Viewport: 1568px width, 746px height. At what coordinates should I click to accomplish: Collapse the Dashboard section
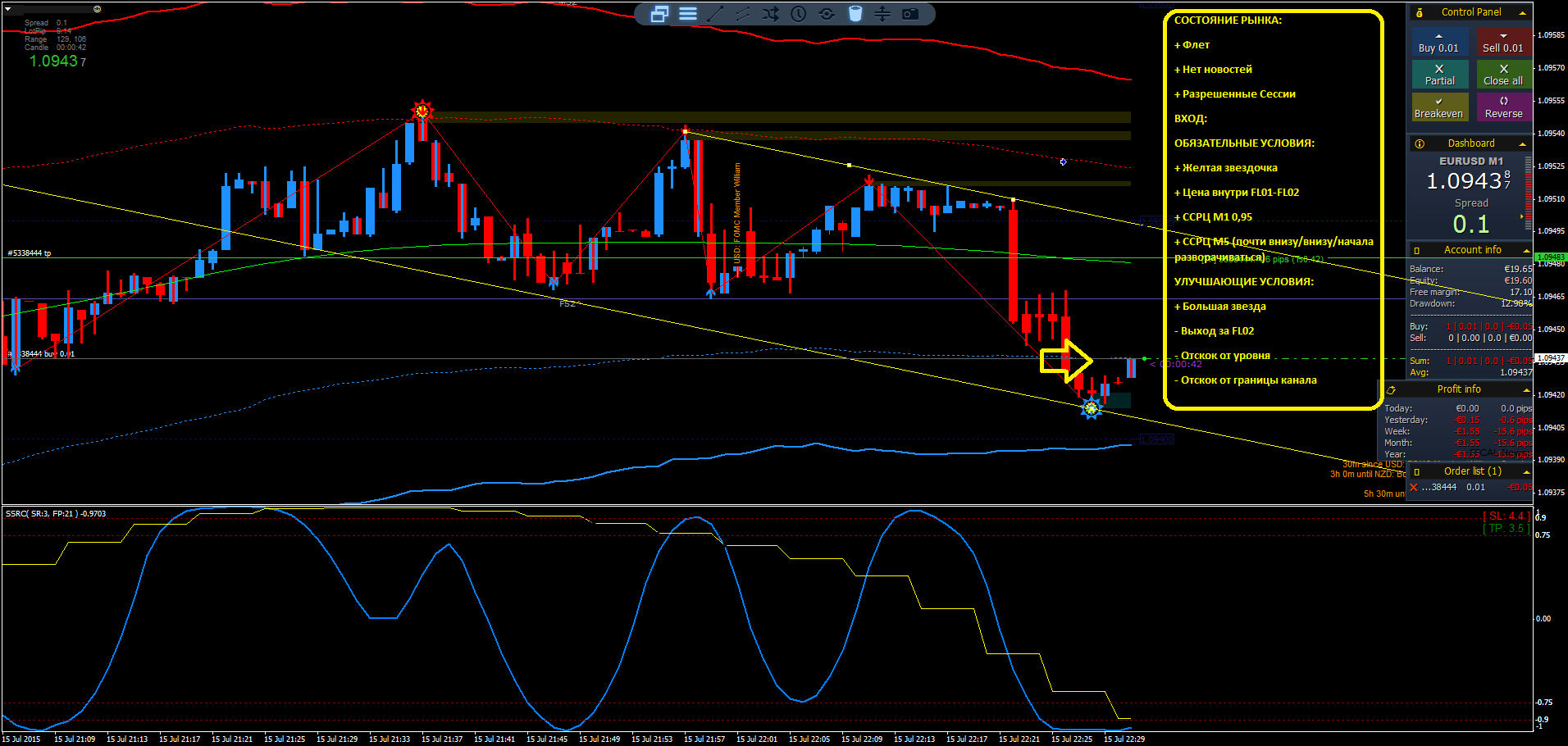point(1523,143)
